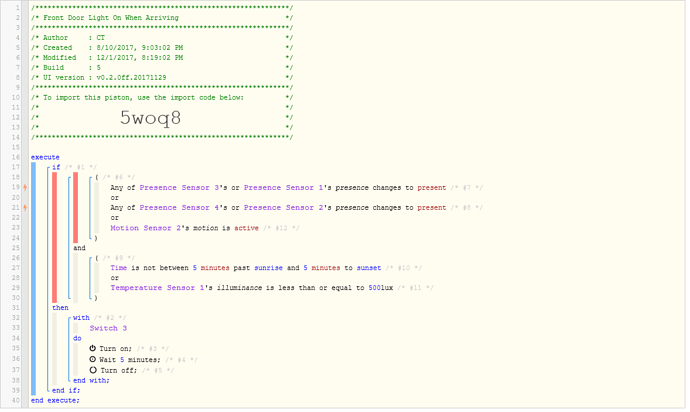Click the 'sunrise' value on line 27
Image resolution: width=690 pixels, height=412 pixels.
tap(268, 268)
